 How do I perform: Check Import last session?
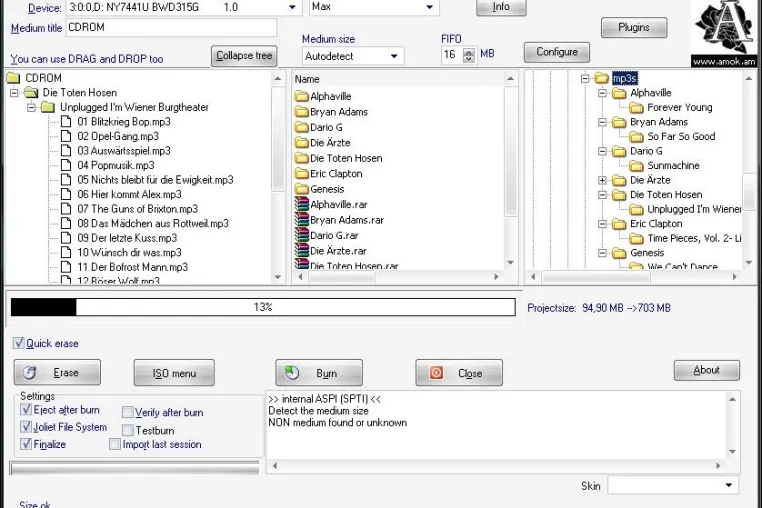115,444
